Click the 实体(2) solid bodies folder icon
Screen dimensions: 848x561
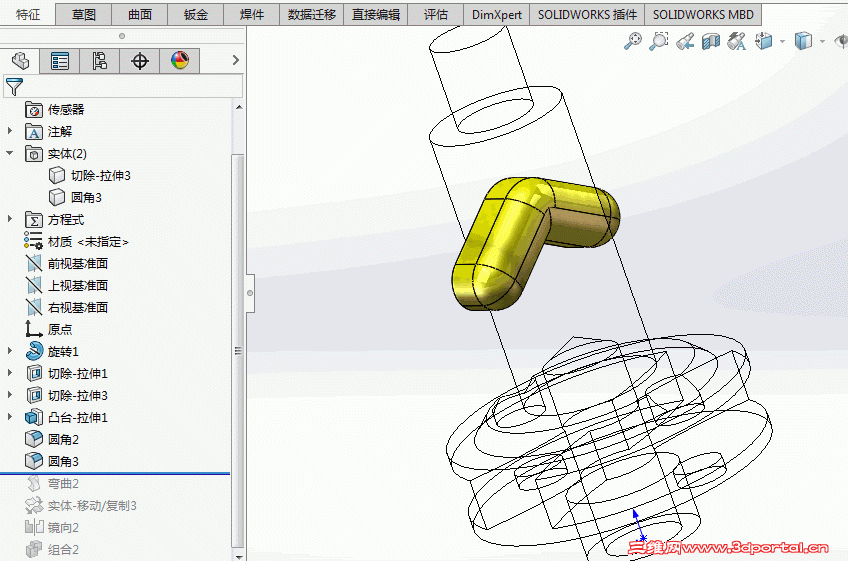pos(34,154)
